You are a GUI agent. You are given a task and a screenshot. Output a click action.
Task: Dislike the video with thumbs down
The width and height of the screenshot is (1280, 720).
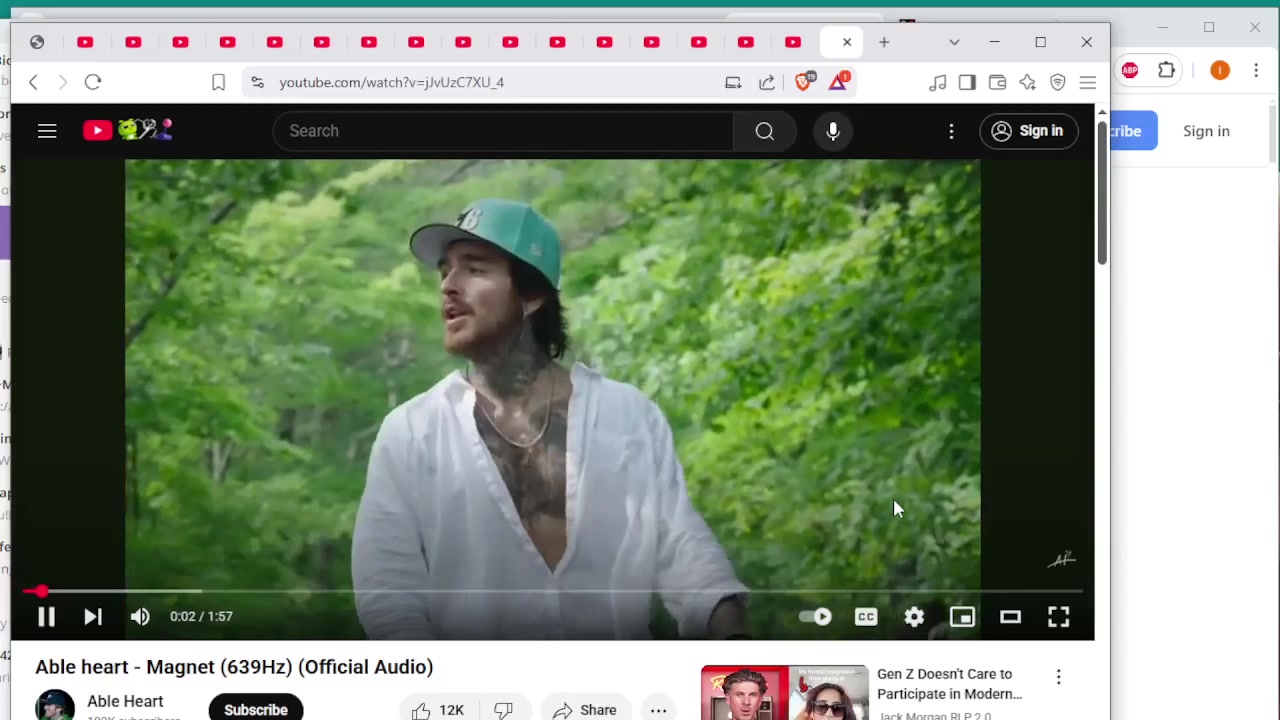[504, 710]
